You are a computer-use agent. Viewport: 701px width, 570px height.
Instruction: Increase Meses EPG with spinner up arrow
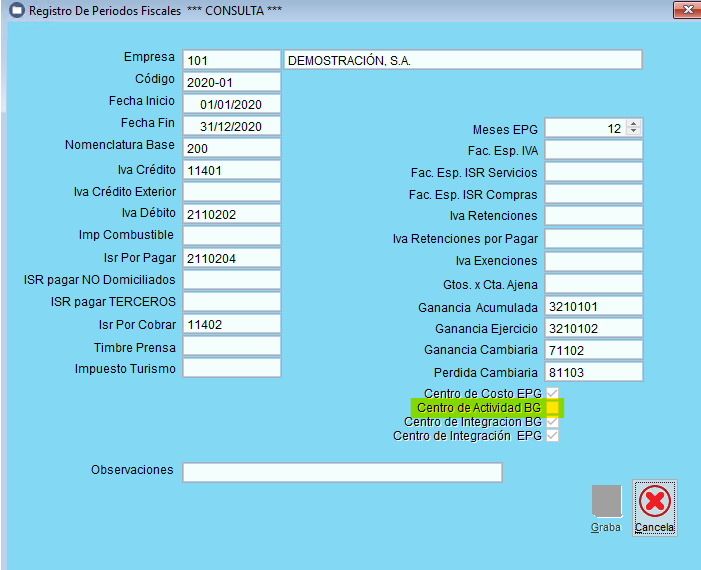[x=634, y=124]
